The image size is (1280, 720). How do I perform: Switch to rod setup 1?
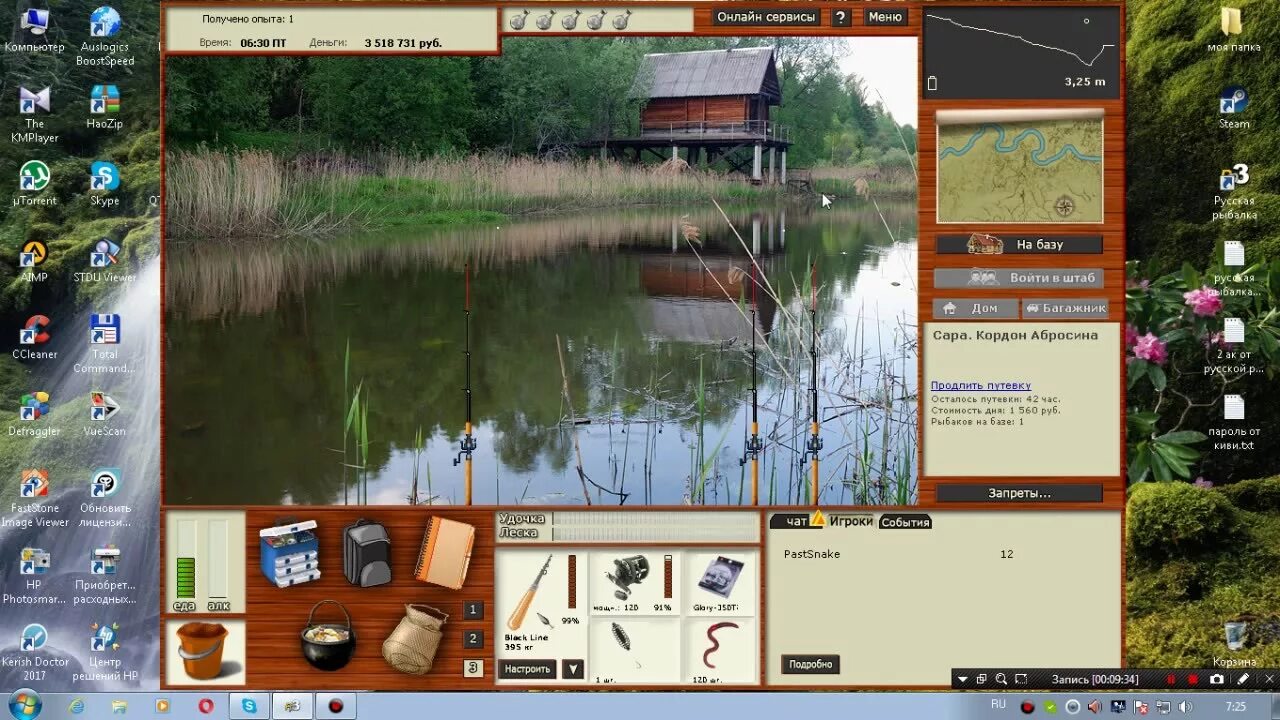click(473, 610)
